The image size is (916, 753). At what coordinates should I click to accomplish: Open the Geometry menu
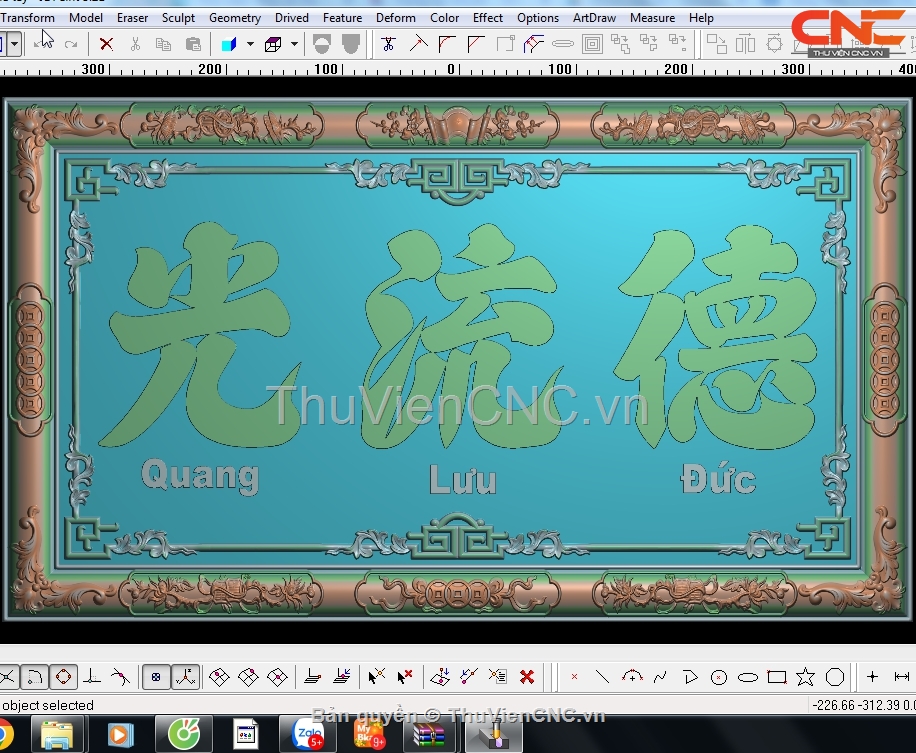click(235, 17)
